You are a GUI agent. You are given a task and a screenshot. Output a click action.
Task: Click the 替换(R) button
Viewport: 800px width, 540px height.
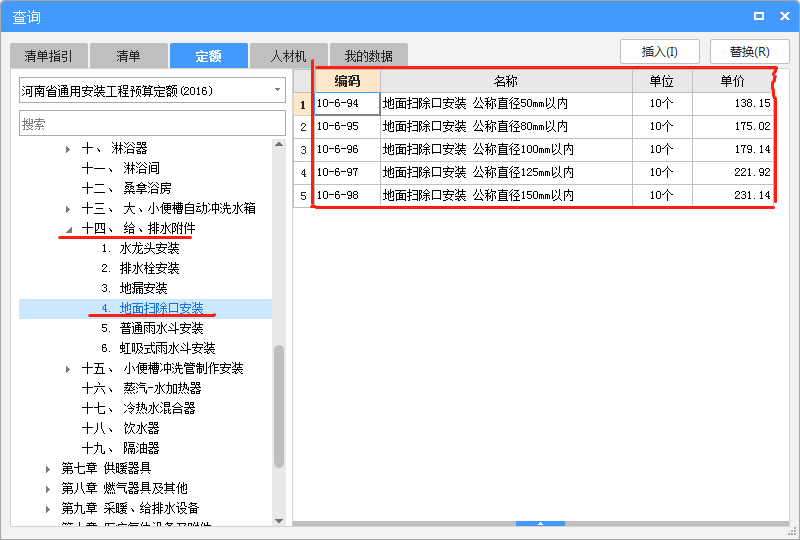(x=749, y=52)
